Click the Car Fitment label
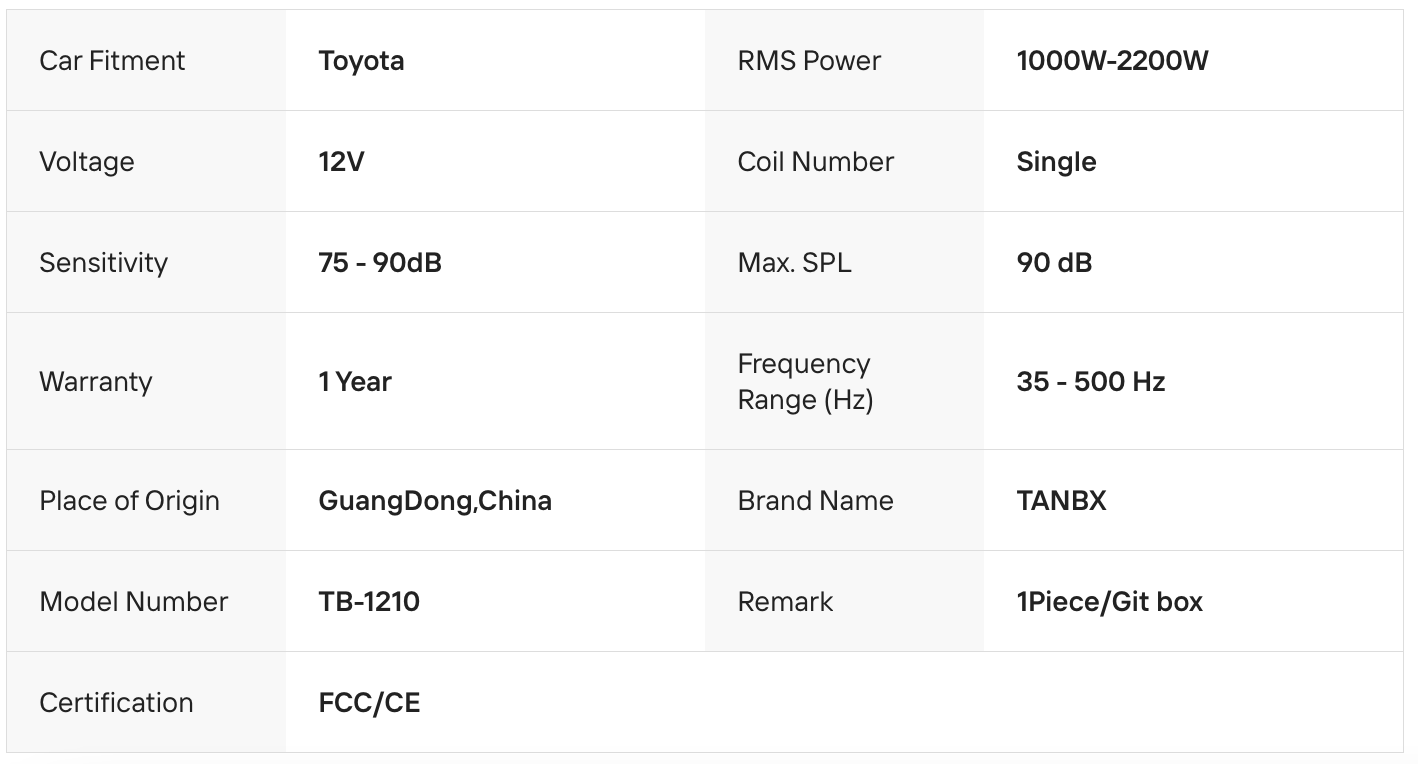Screen dimensions: 1418x764 (112, 61)
